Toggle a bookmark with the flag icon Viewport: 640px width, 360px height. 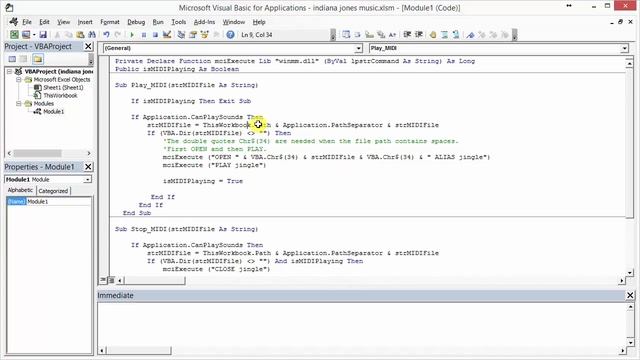pos(470,35)
